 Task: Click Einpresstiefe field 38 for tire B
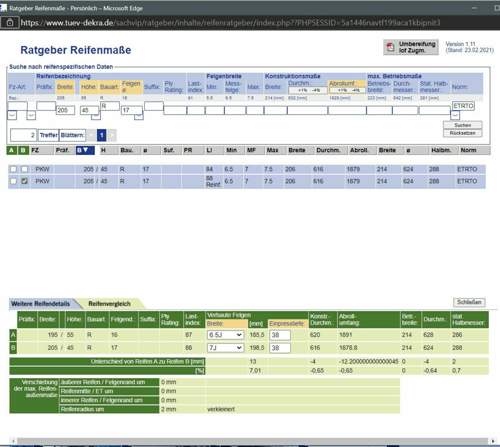coord(280,348)
